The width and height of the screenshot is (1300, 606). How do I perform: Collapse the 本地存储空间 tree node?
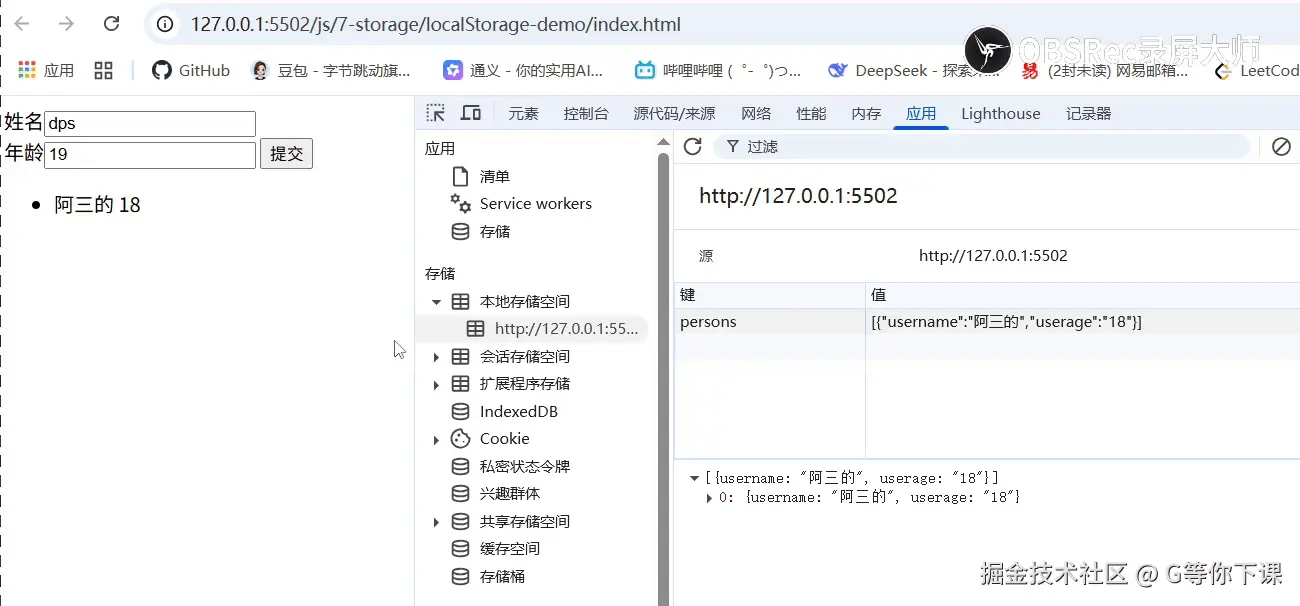coord(436,302)
